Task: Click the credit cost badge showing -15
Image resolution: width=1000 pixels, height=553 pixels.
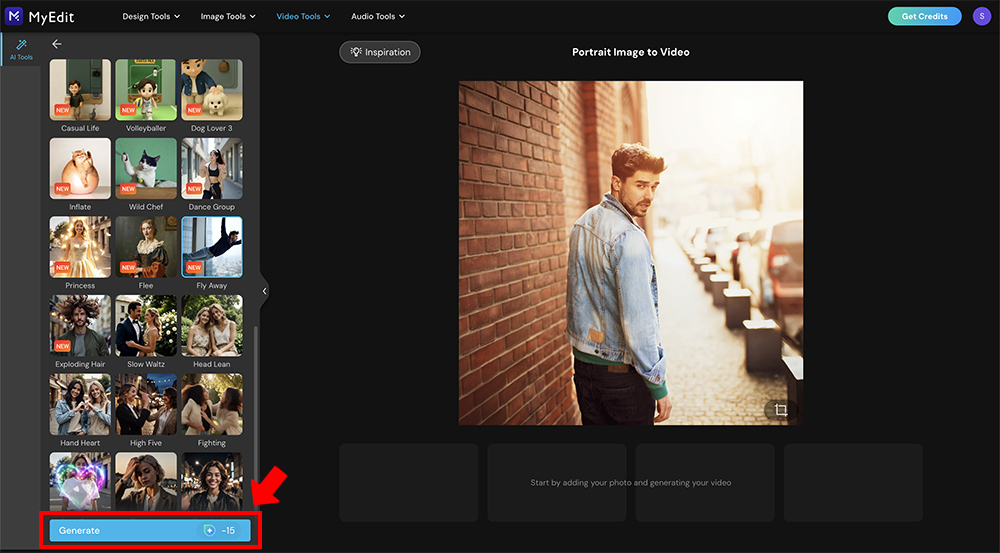Action: pyautogui.click(x=220, y=530)
